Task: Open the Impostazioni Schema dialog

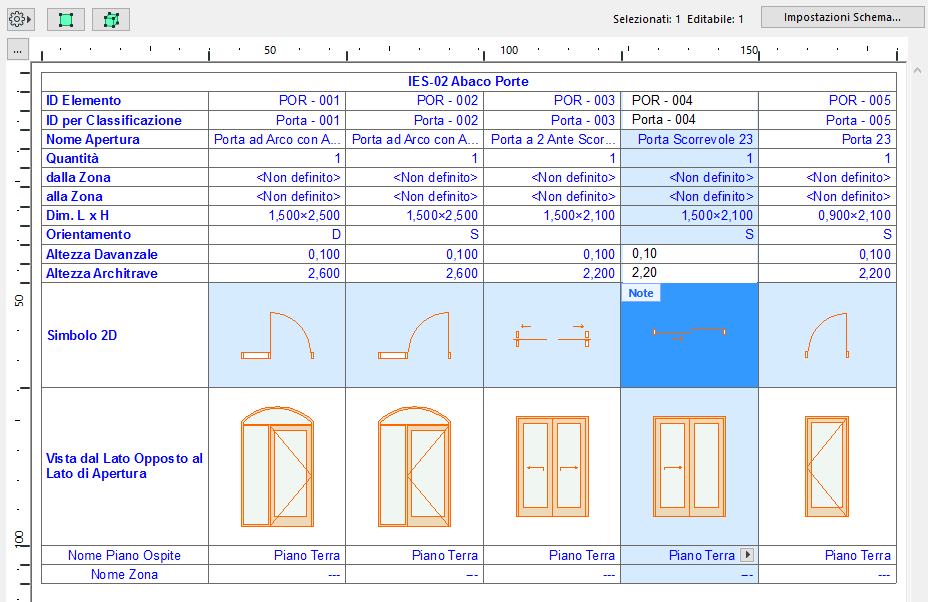Action: coord(841,16)
